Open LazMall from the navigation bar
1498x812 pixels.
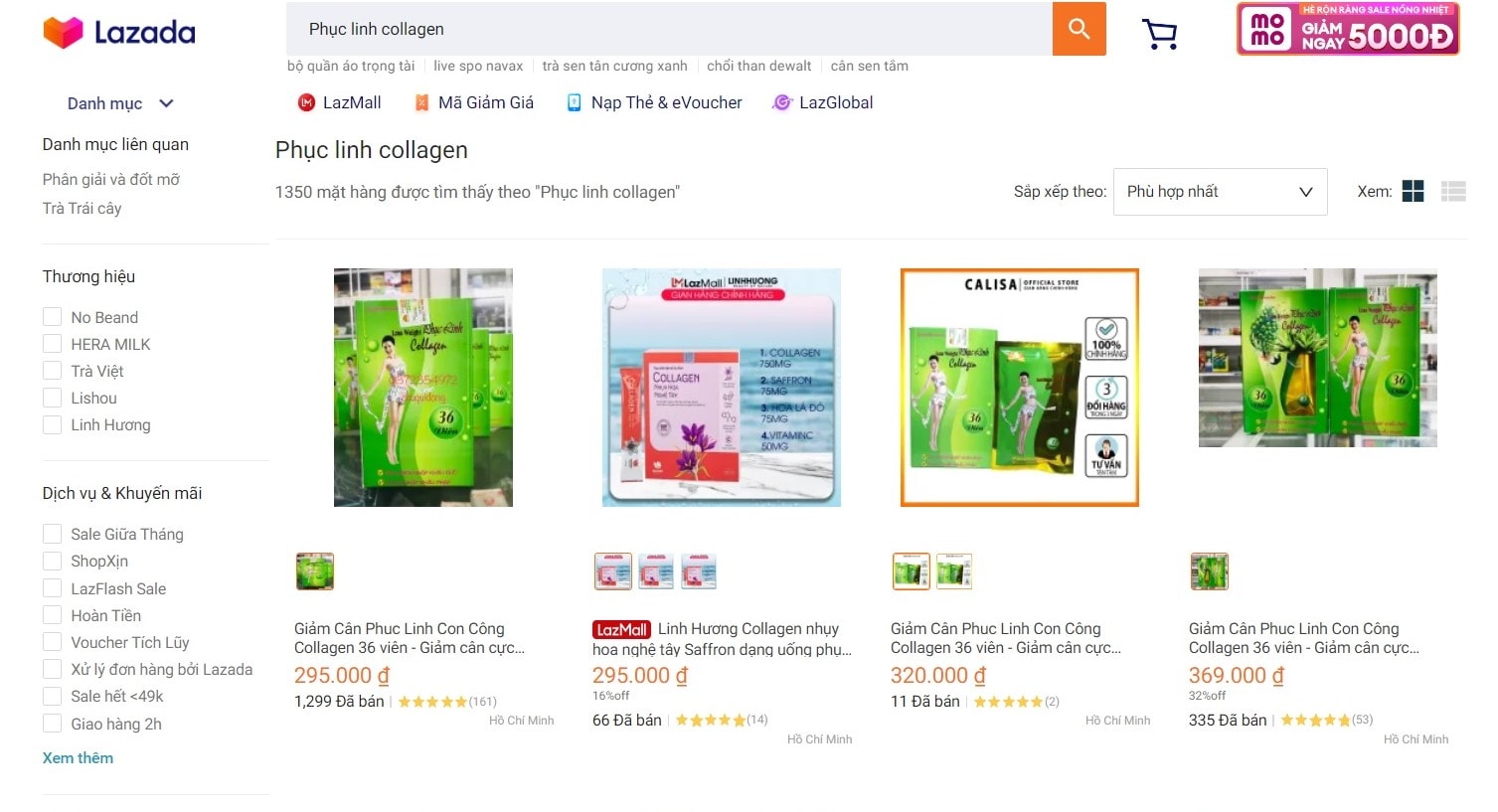[339, 102]
